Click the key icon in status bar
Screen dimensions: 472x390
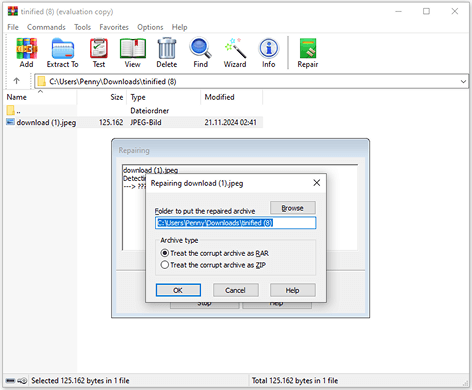point(22,380)
